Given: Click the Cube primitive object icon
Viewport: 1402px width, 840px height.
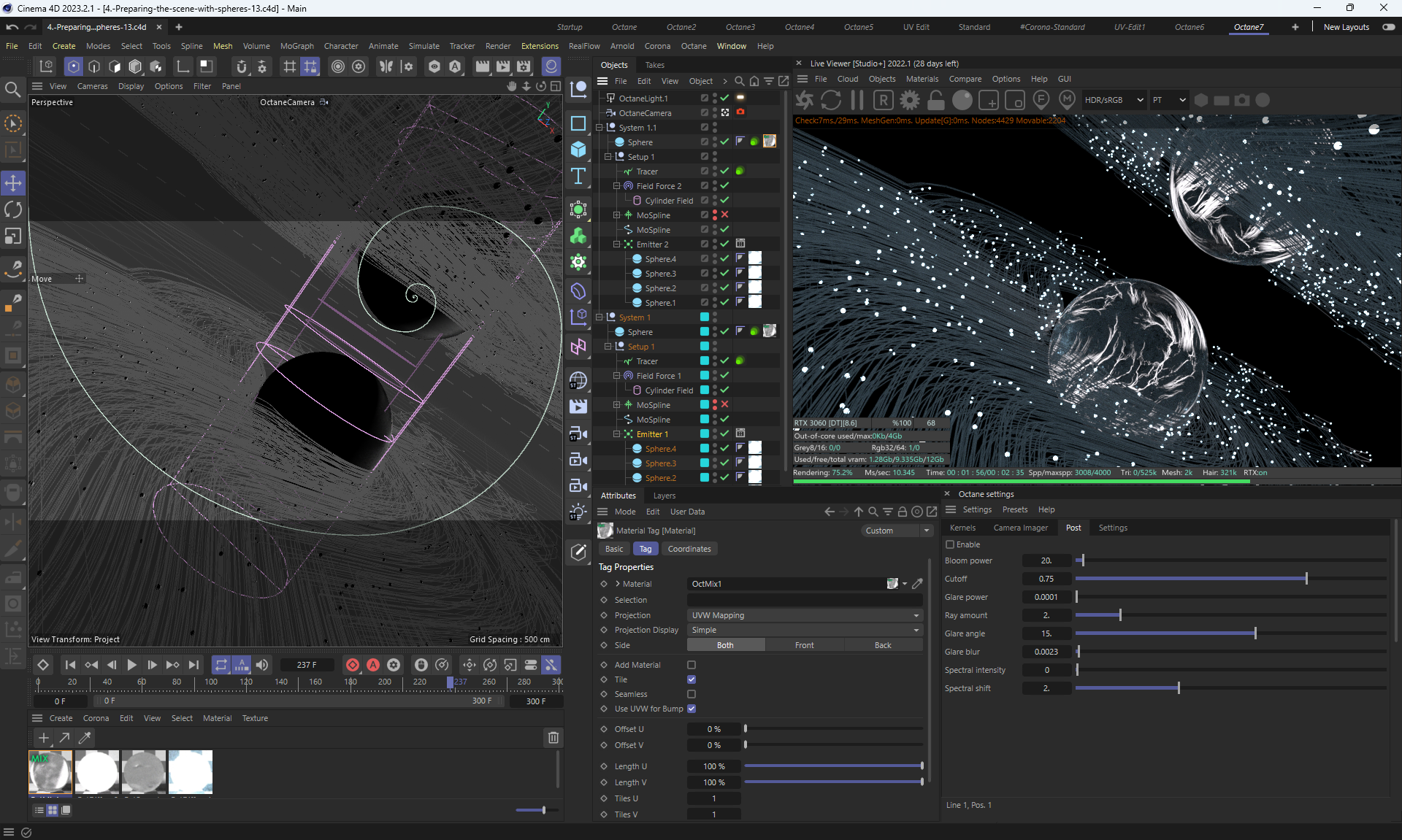Looking at the screenshot, I should tap(578, 150).
